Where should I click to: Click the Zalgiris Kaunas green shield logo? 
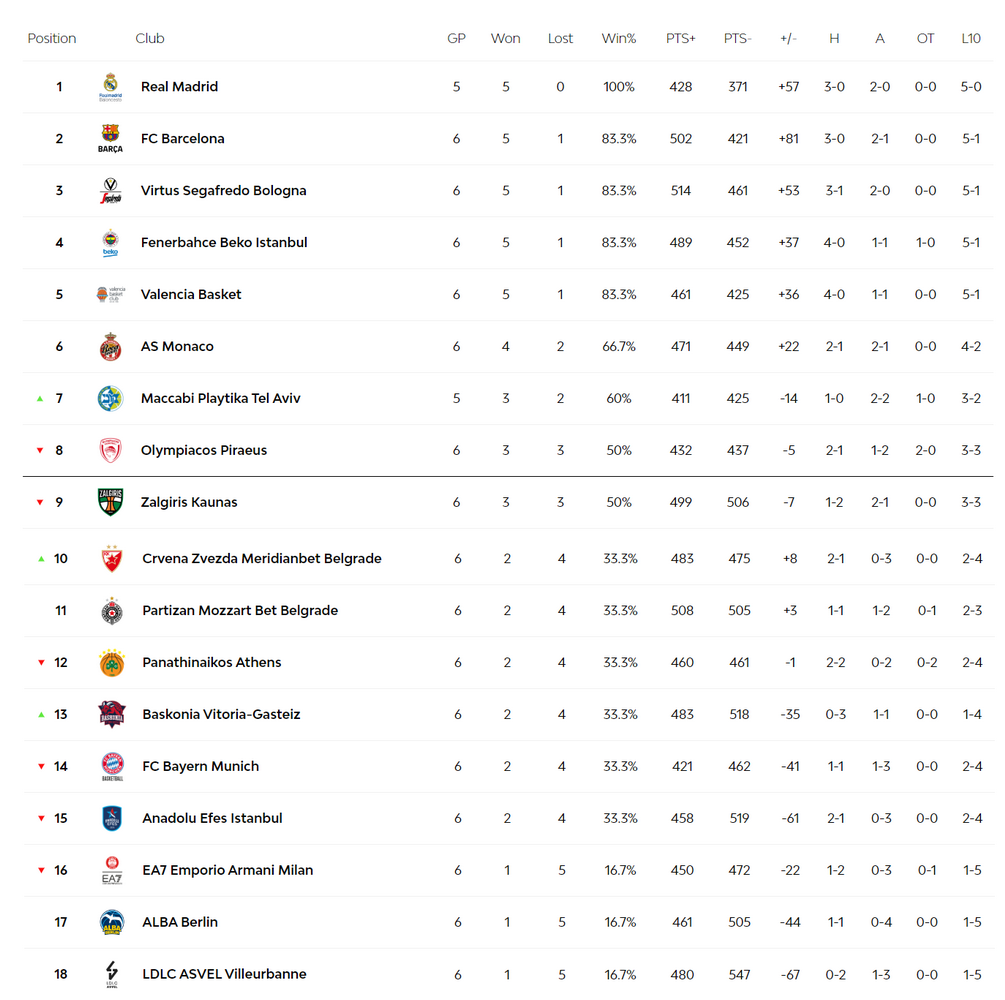[x=110, y=502]
